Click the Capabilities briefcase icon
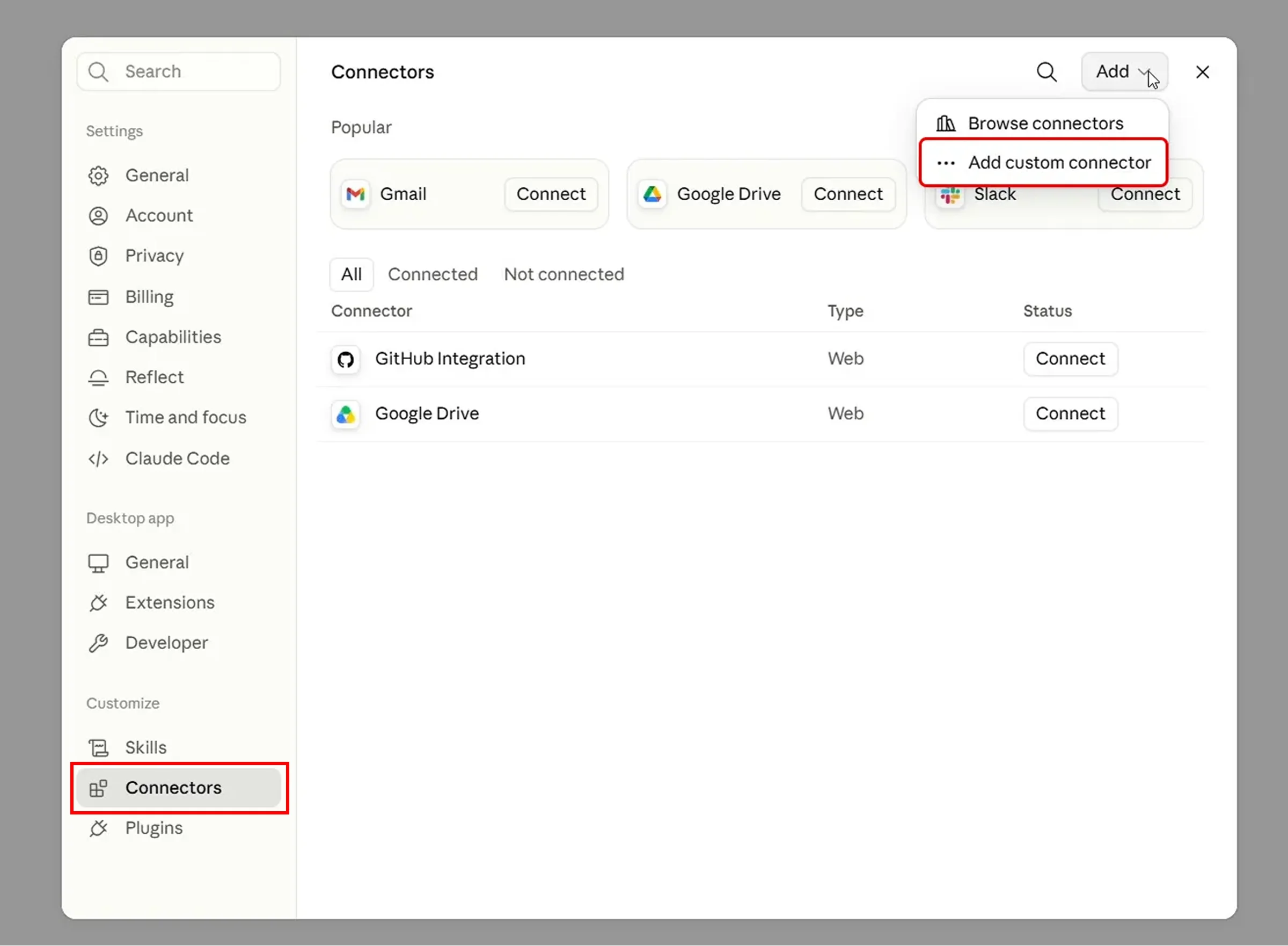This screenshot has width=1288, height=946. click(98, 338)
